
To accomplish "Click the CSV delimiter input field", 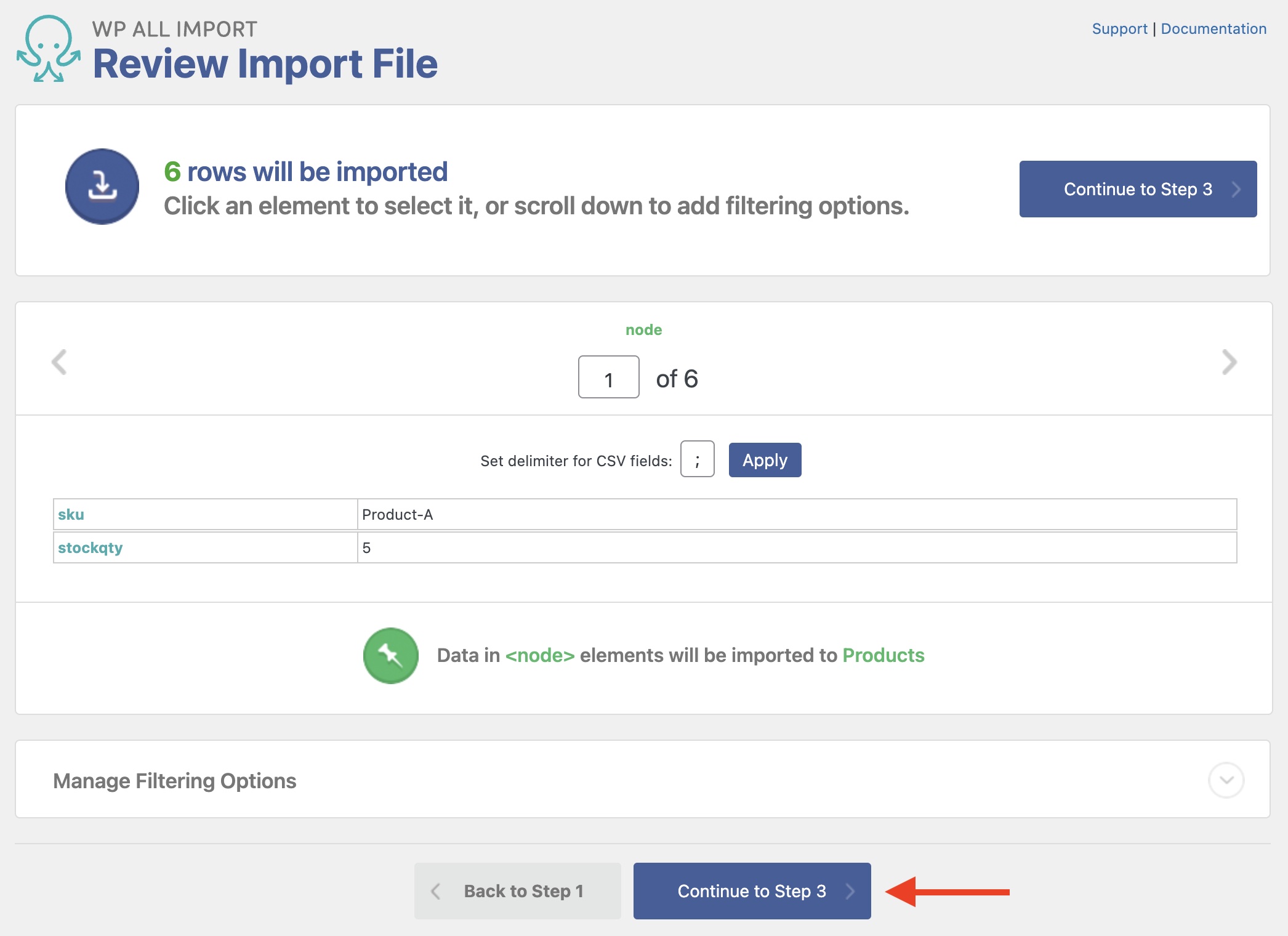I will [697, 459].
